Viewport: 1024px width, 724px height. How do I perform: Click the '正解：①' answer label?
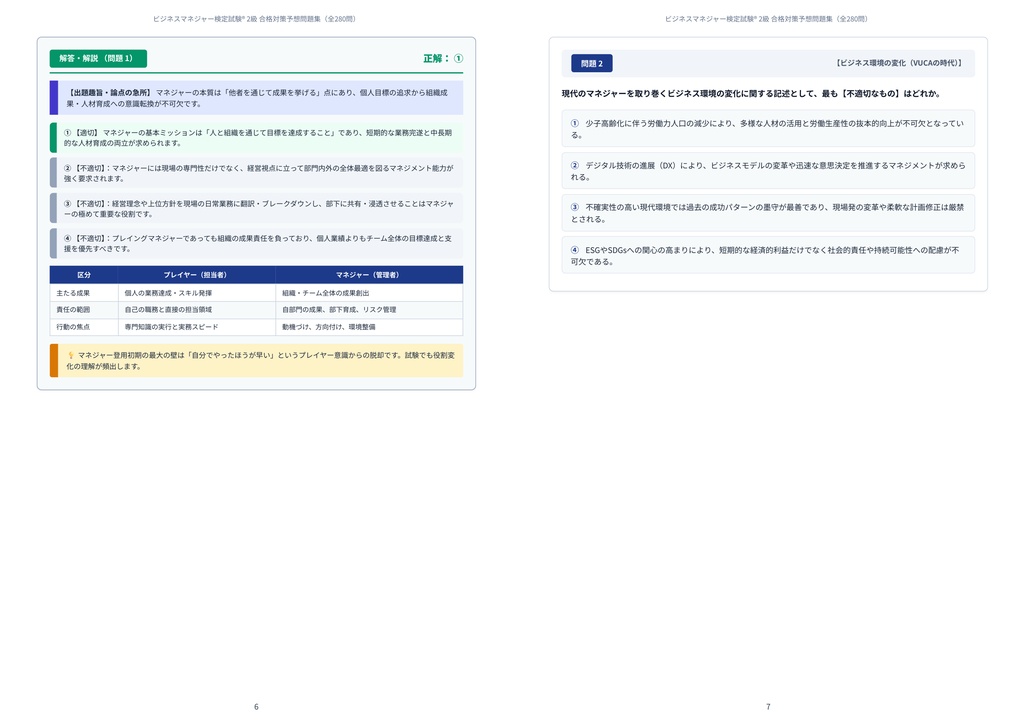(443, 58)
